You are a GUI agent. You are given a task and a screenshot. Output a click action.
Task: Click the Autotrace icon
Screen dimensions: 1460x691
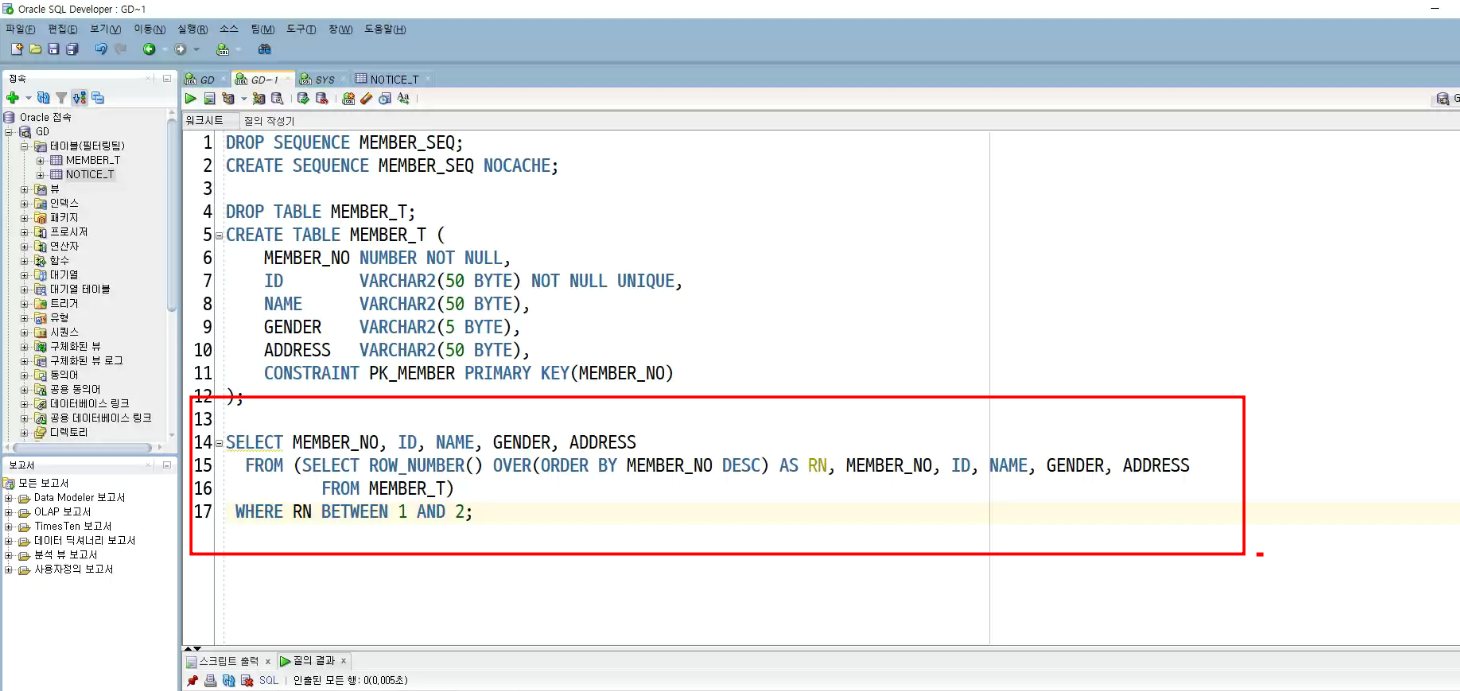(259, 98)
